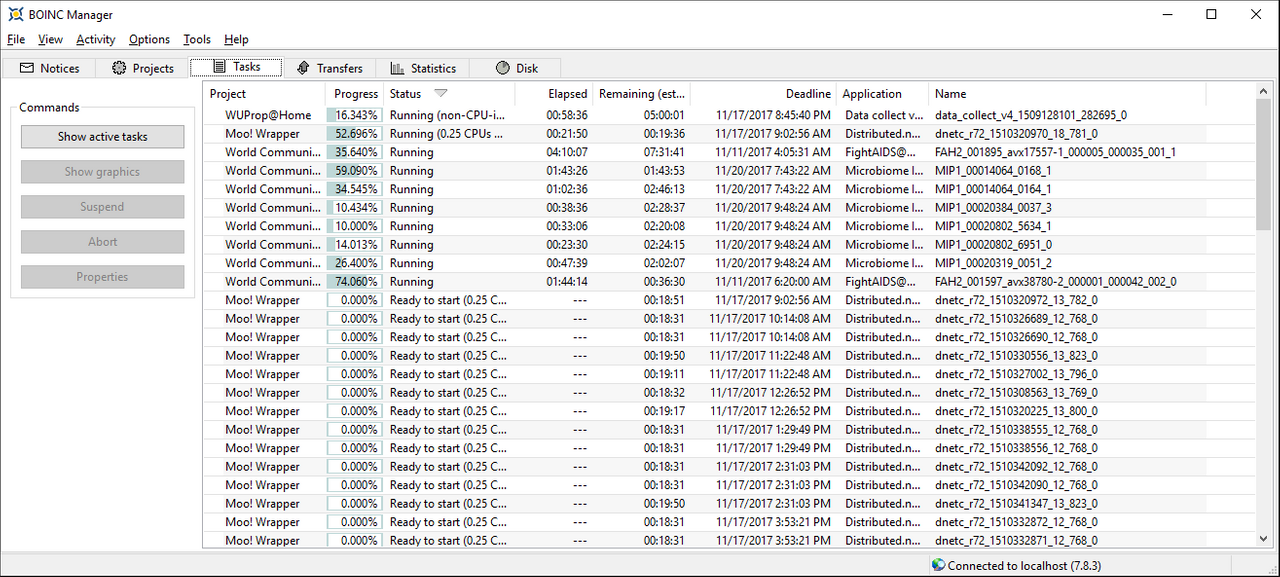Click the Application column header
The height and width of the screenshot is (577, 1280).
point(882,94)
